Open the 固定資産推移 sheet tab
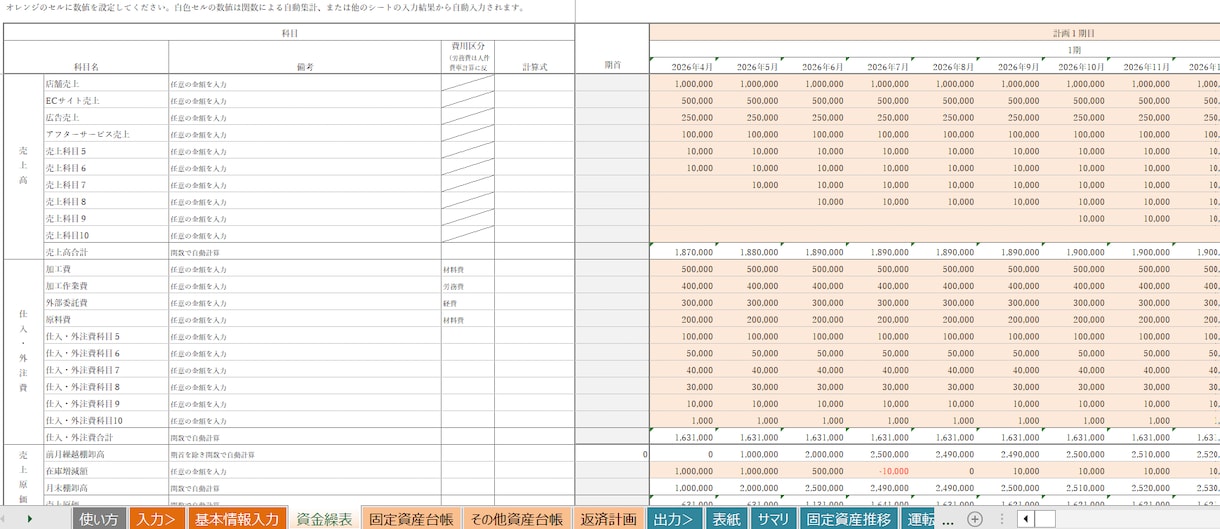 point(849,519)
